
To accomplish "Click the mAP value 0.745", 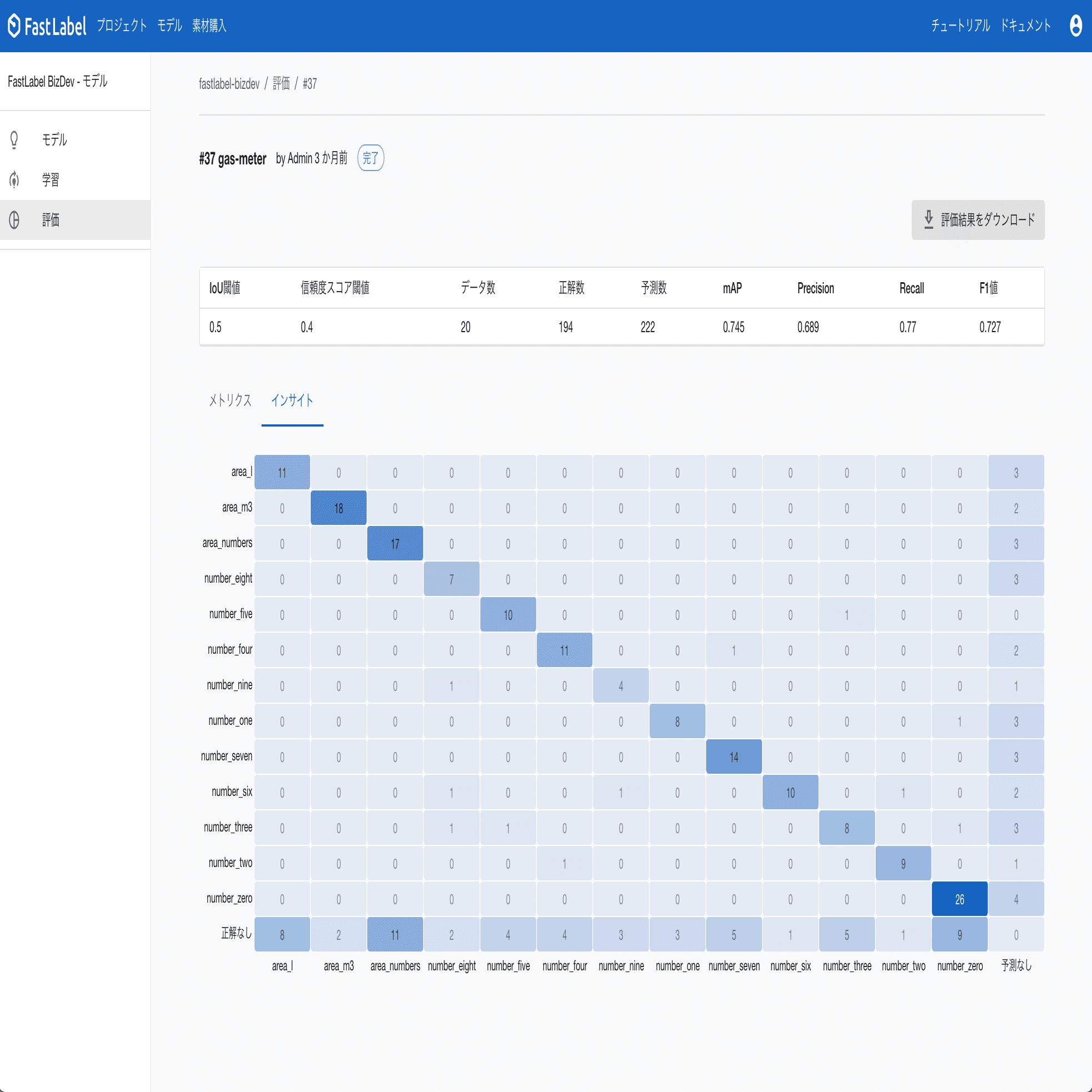I will click(x=734, y=327).
